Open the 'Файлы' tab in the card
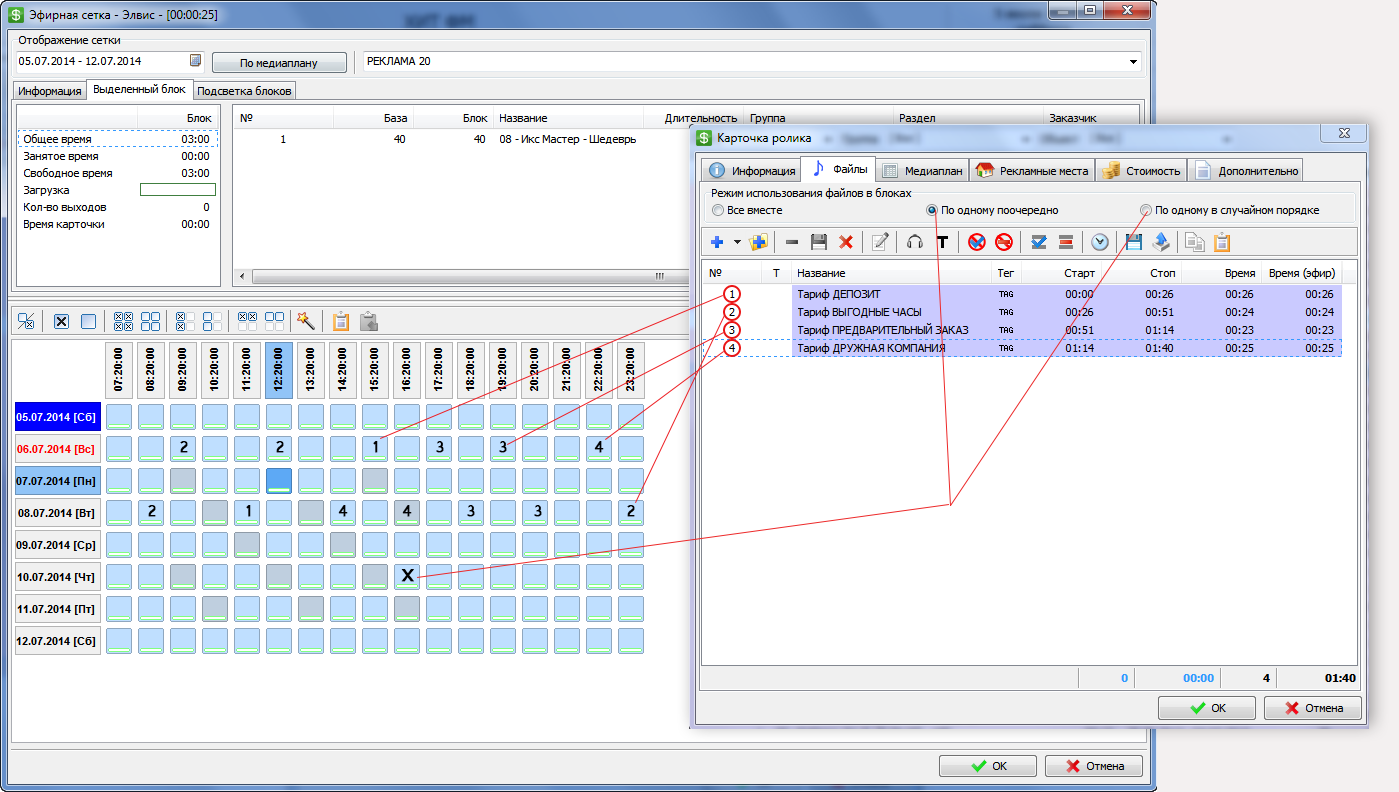 pos(838,168)
